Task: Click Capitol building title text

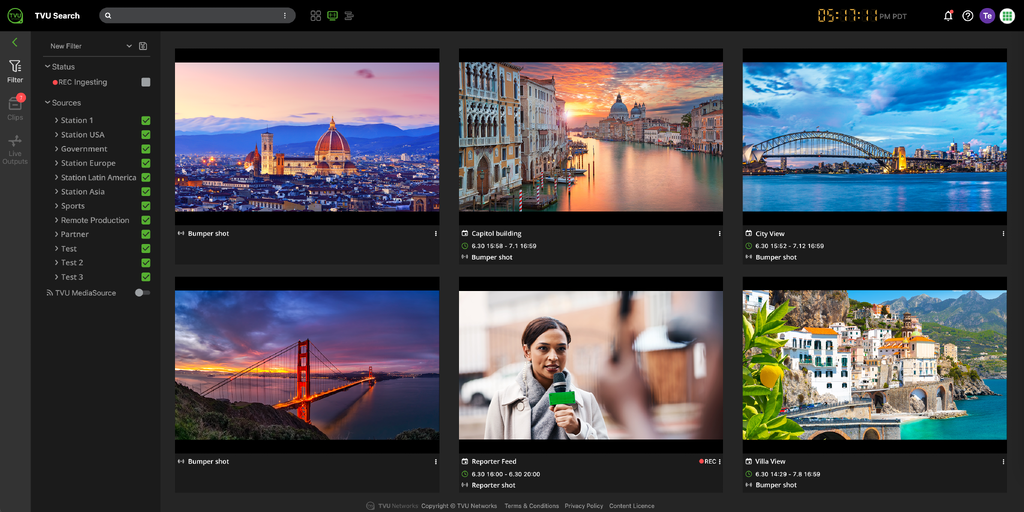Action: (x=496, y=234)
